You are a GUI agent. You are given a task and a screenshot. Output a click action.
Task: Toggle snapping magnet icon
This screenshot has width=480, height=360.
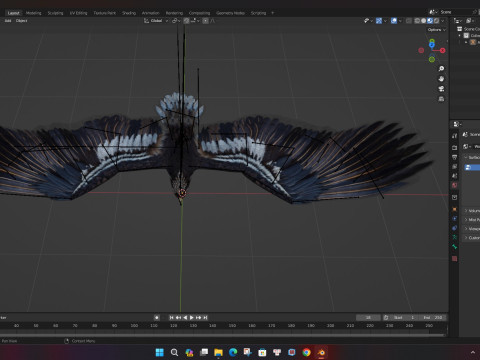coord(186,21)
